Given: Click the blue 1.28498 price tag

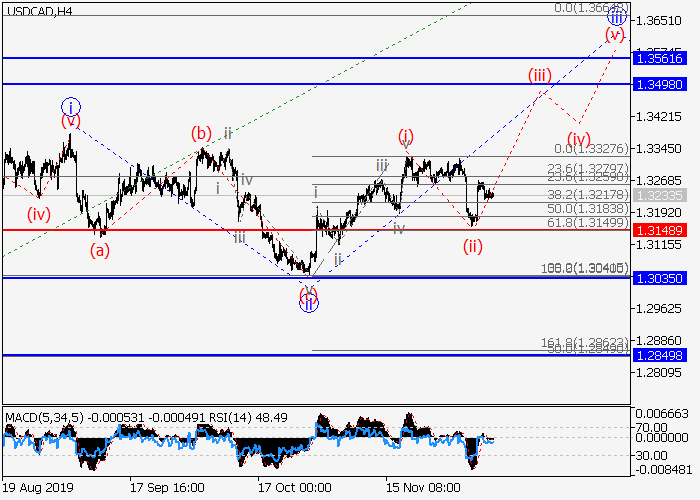Looking at the screenshot, I should [658, 355].
